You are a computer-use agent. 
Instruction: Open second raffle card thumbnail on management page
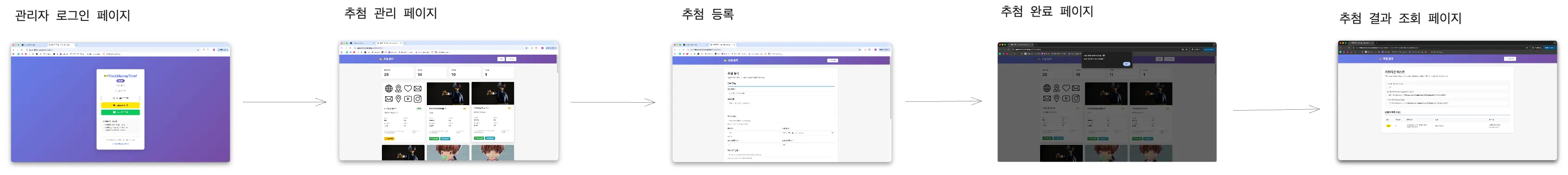448,94
